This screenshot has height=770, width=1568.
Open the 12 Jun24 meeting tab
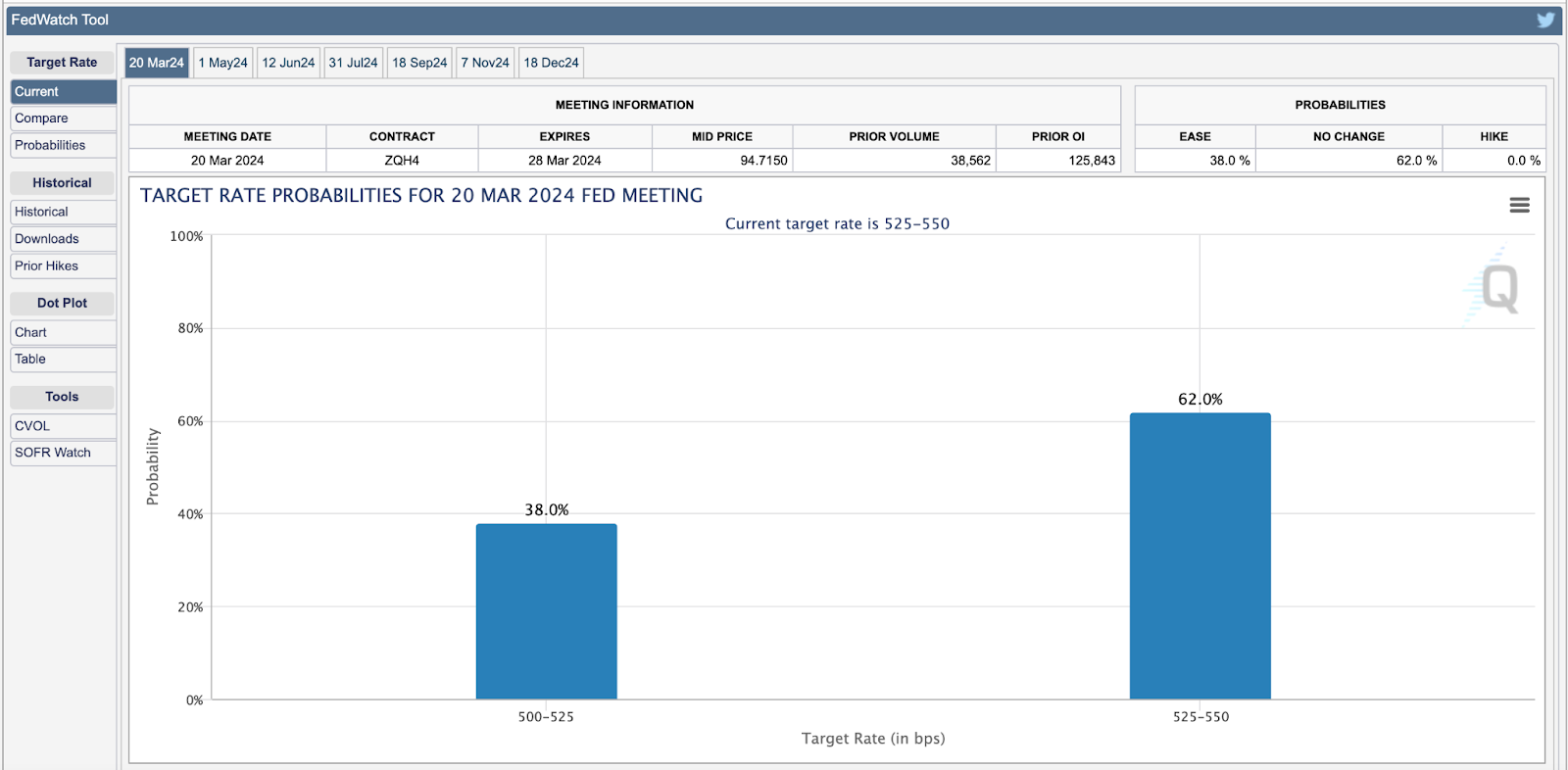tap(288, 63)
